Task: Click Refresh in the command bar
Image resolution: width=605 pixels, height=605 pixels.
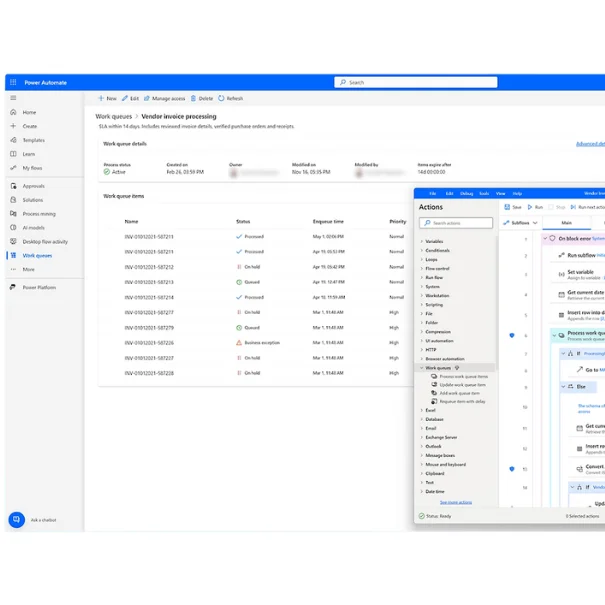Action: [231, 98]
